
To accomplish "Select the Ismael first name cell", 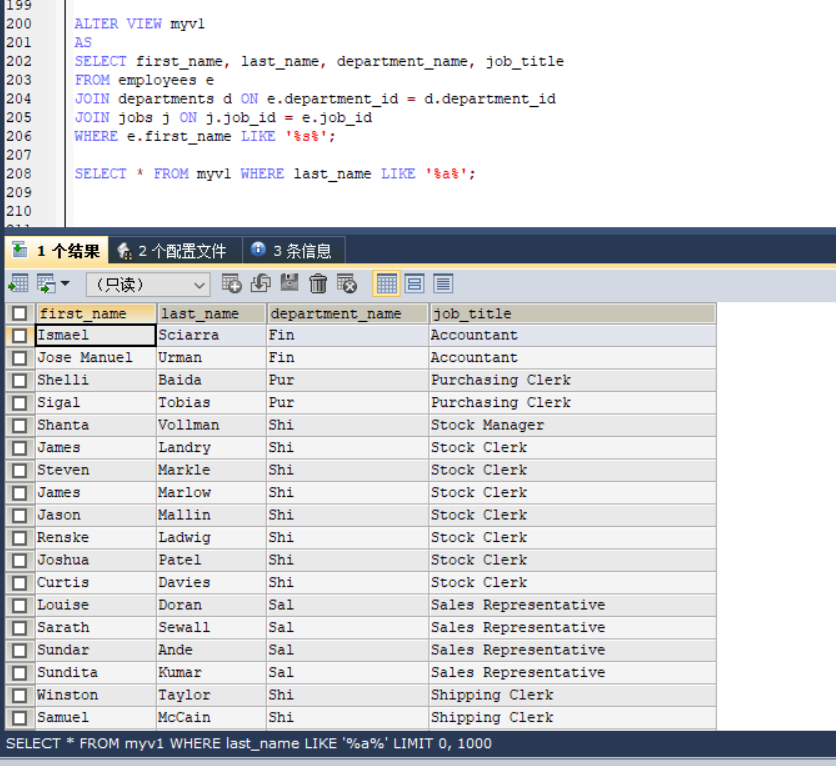I will tap(96, 335).
